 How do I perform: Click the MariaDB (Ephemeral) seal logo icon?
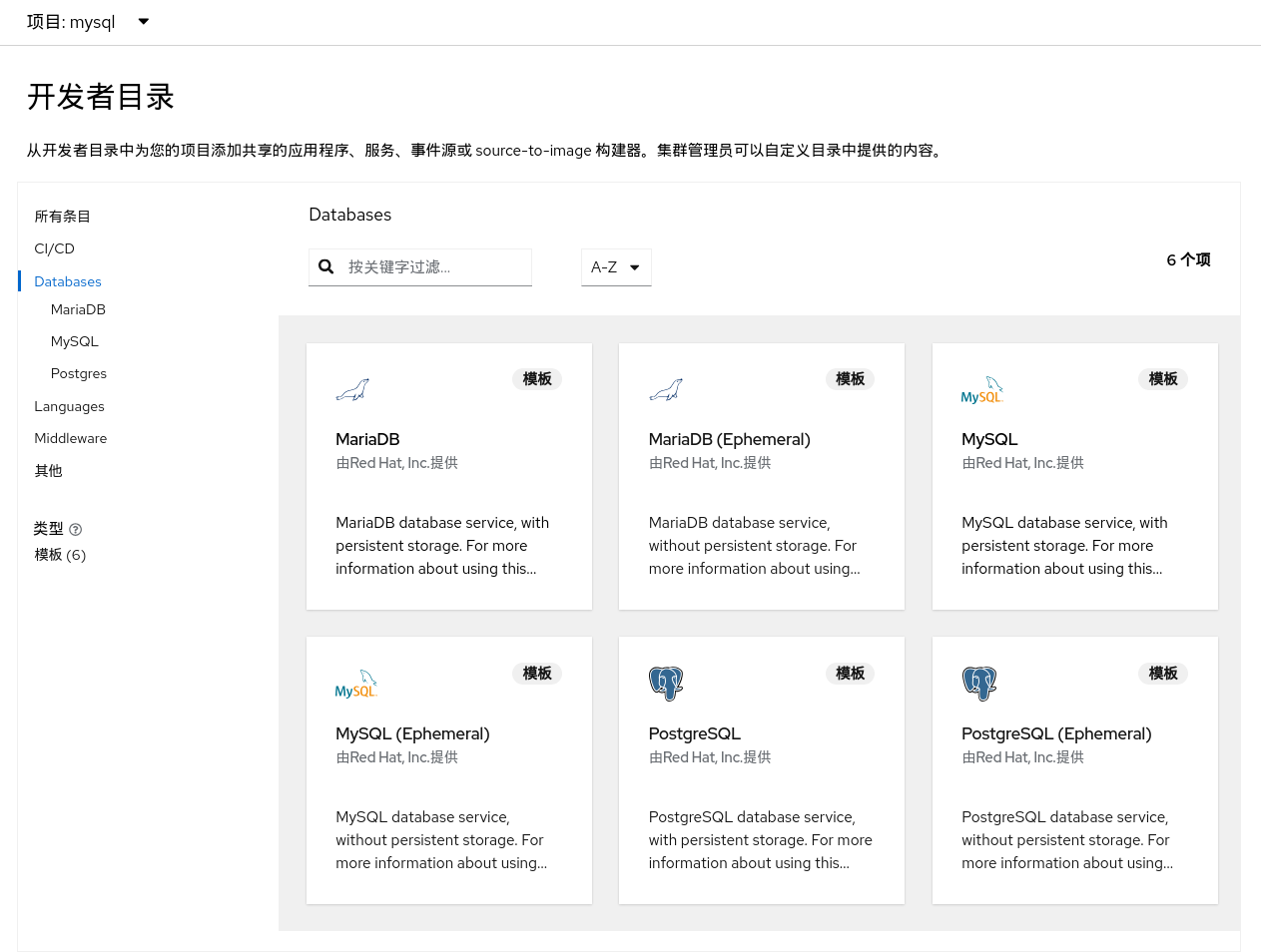click(x=666, y=390)
